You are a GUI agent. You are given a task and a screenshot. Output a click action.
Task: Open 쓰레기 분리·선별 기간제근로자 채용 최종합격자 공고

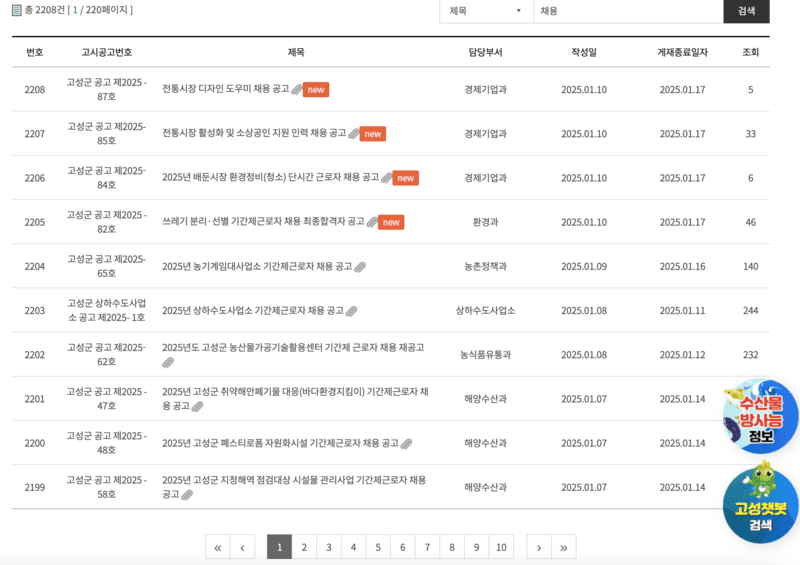click(x=263, y=222)
